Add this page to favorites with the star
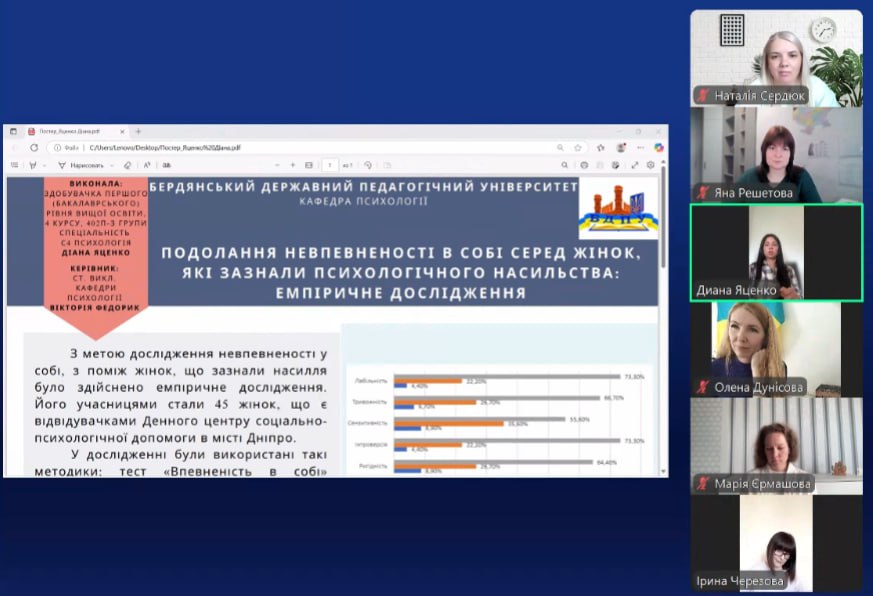The width and height of the screenshot is (873, 596). pos(578,148)
